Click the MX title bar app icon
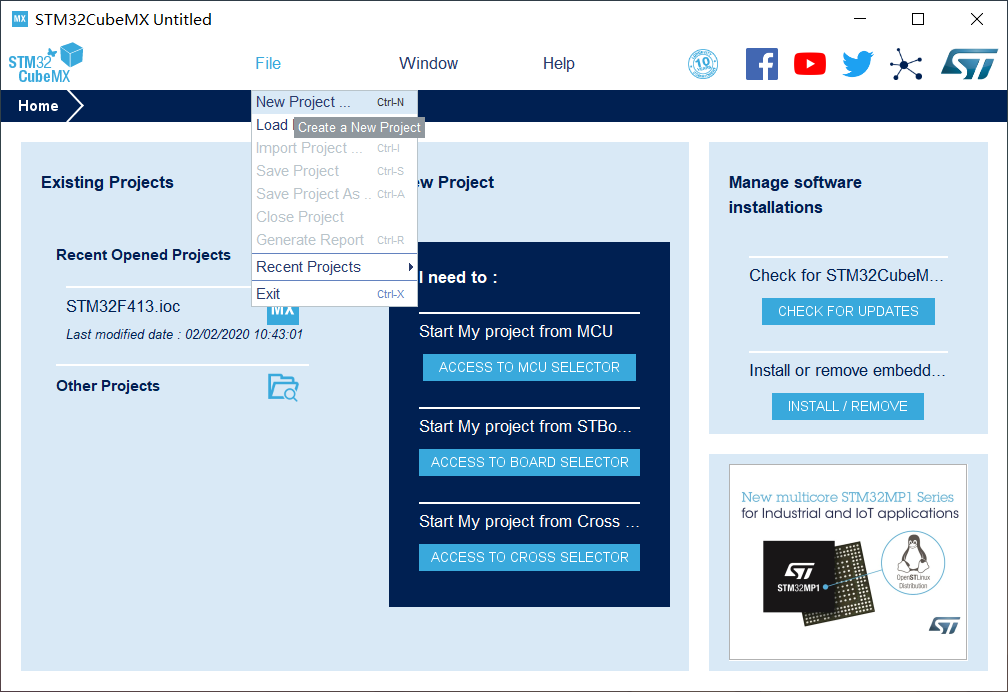Screen dimensions: 1008x692 coord(20,19)
